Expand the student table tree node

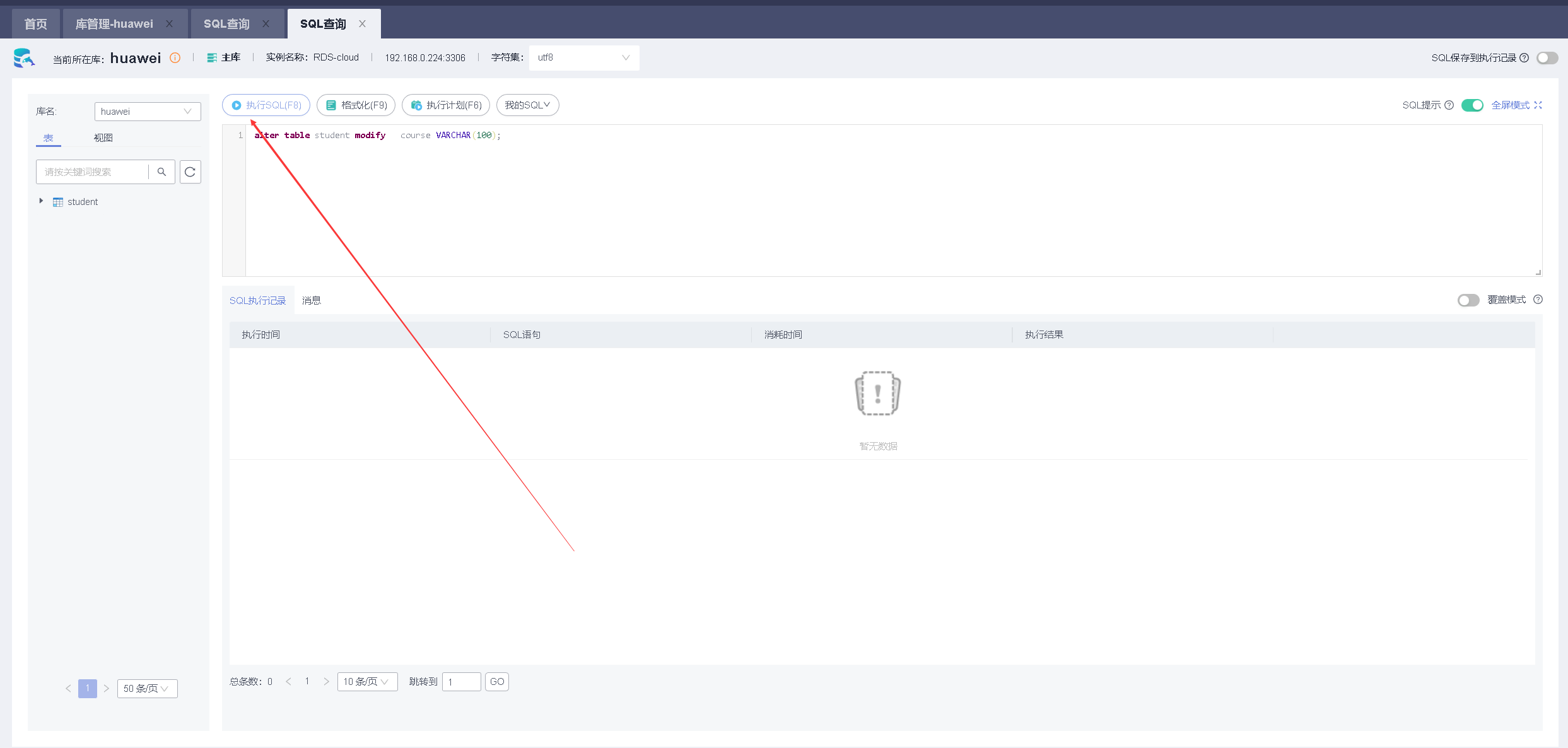pyautogui.click(x=41, y=201)
